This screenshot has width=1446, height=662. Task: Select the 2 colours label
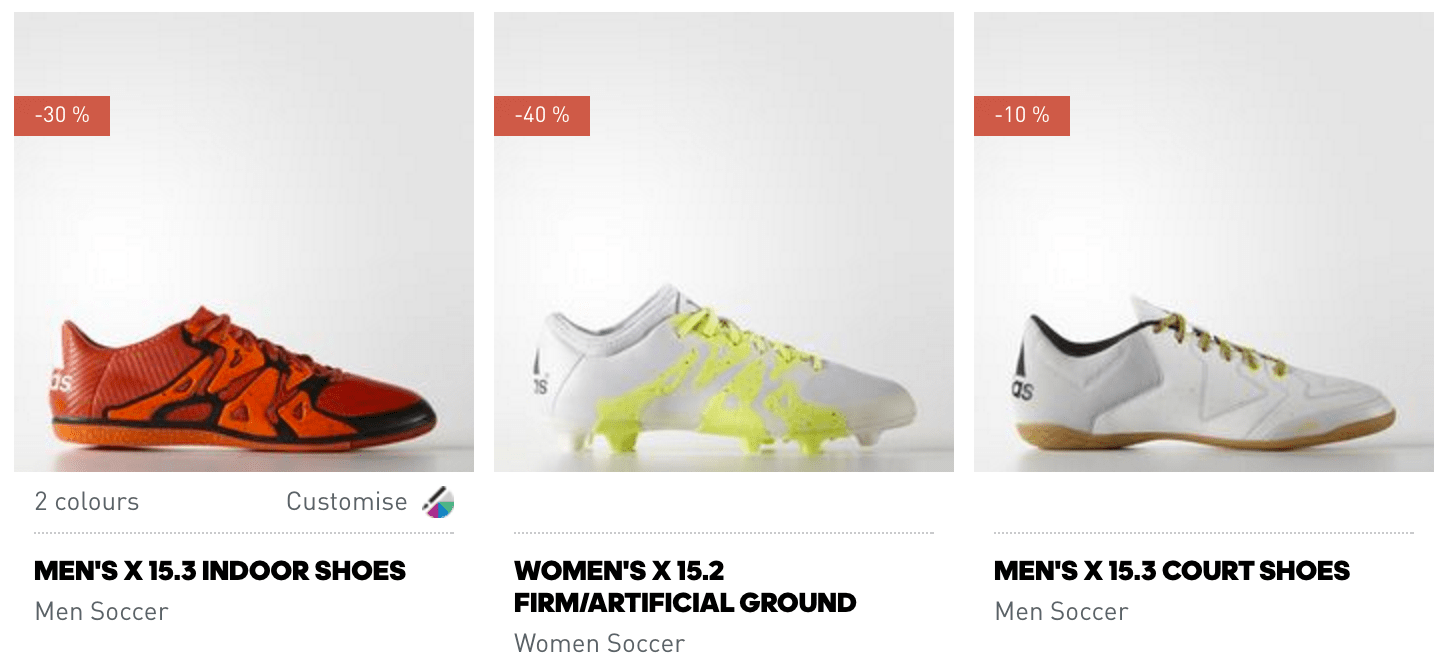click(87, 502)
